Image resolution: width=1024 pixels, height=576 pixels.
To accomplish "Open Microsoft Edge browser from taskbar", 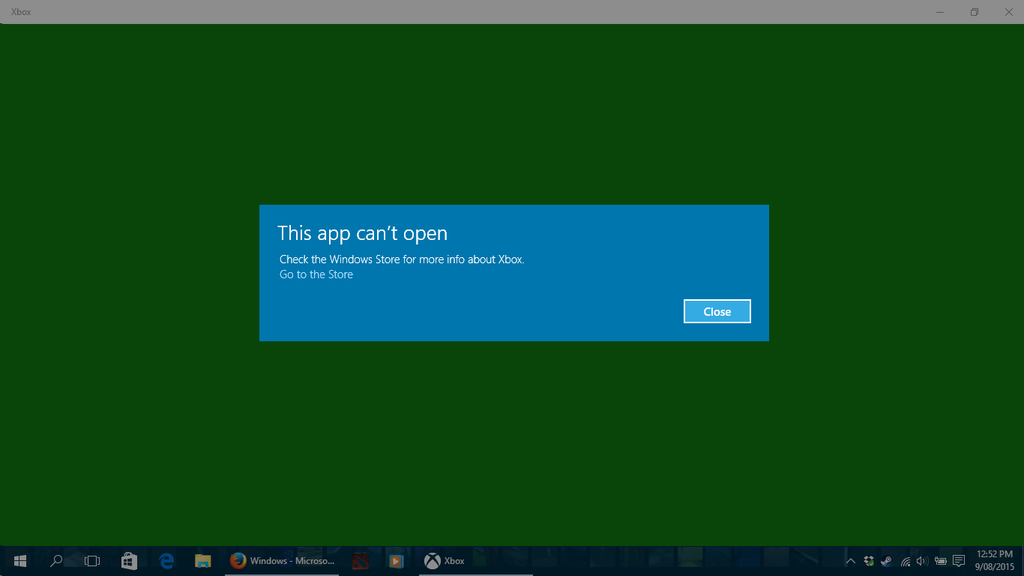I will [x=167, y=561].
